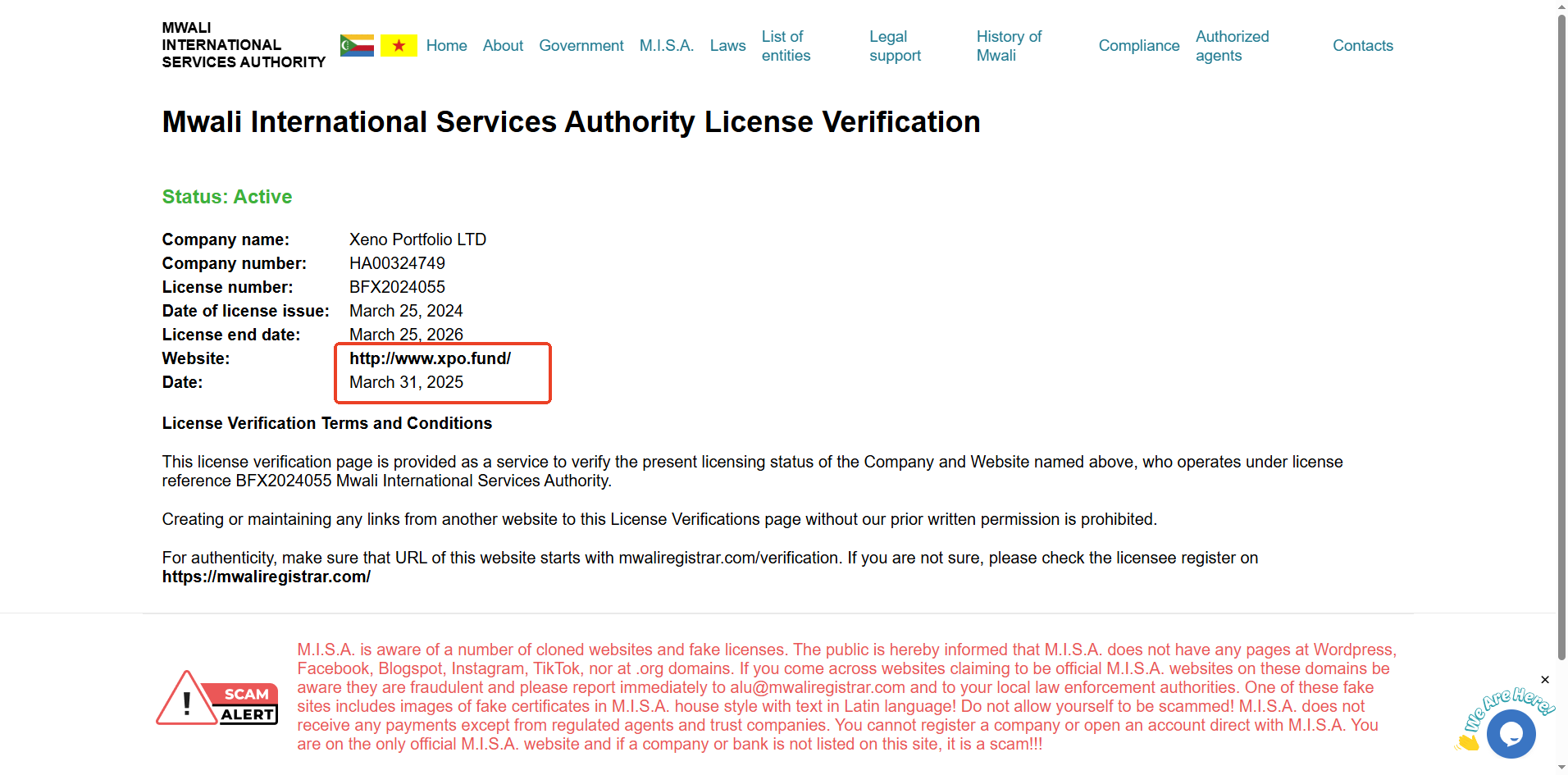Click the page title 'License Verification' heading
This screenshot has height=775, width=1568.
[x=571, y=122]
